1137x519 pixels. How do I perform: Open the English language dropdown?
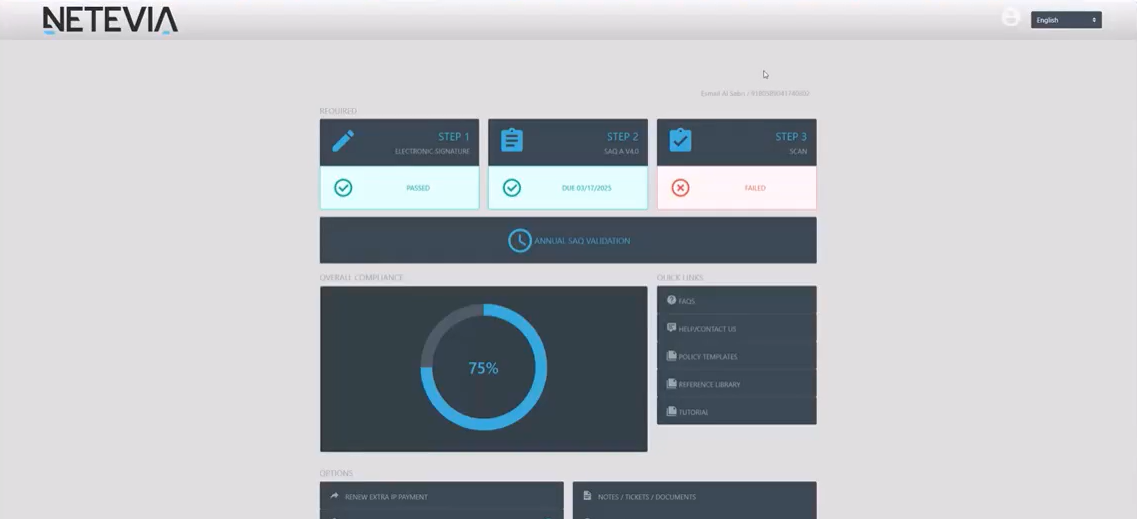point(1066,20)
